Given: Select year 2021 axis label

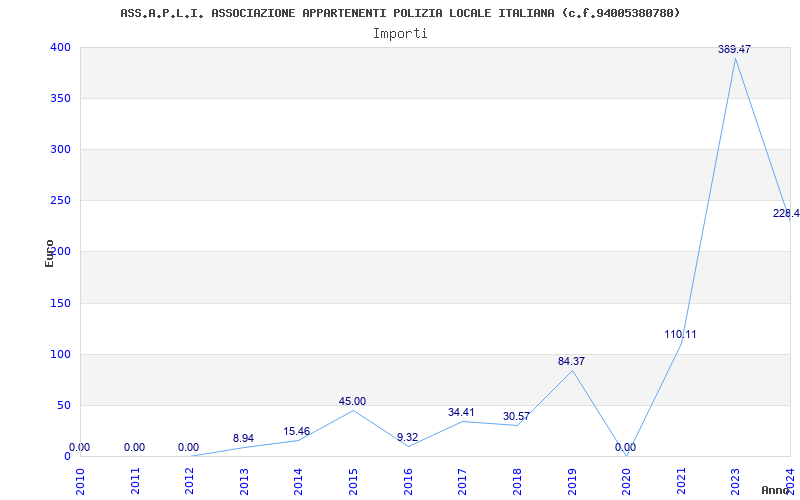Looking at the screenshot, I should point(681,480).
